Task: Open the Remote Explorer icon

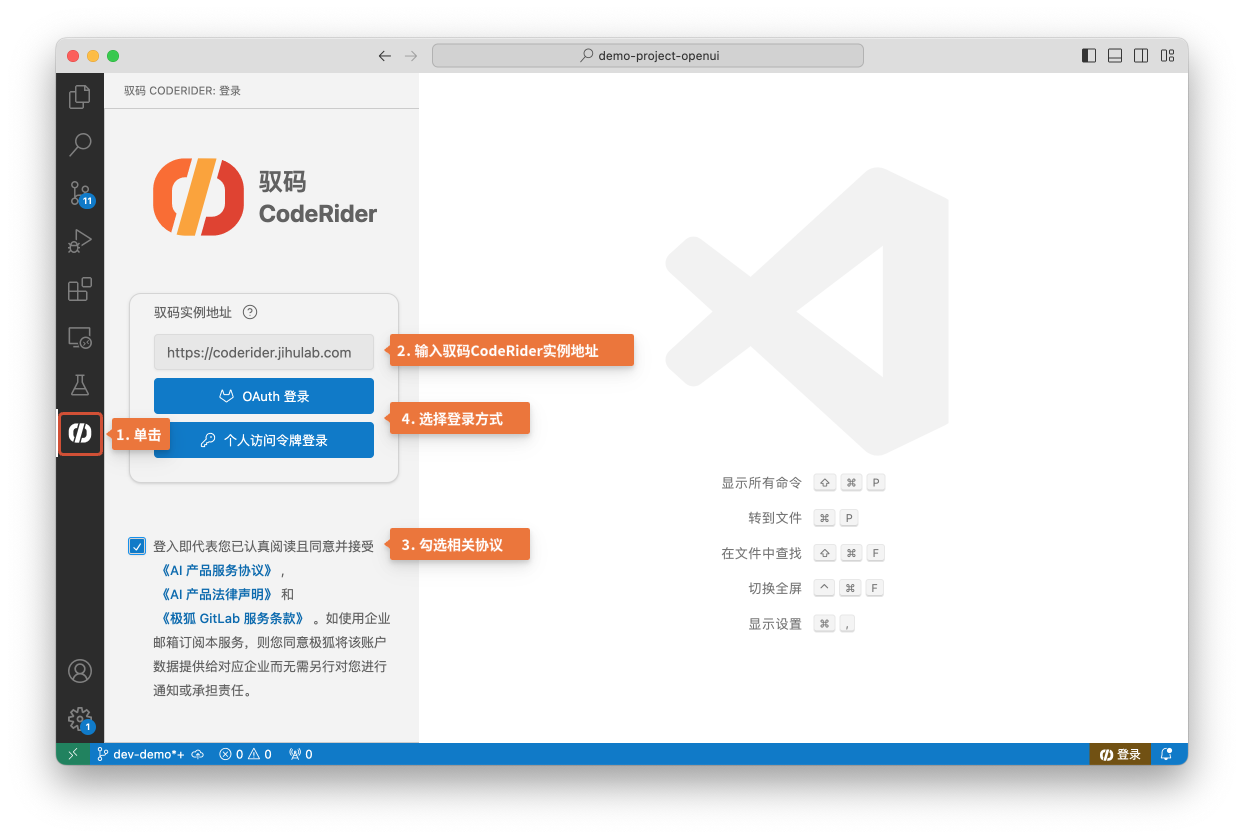Action: tap(79, 337)
